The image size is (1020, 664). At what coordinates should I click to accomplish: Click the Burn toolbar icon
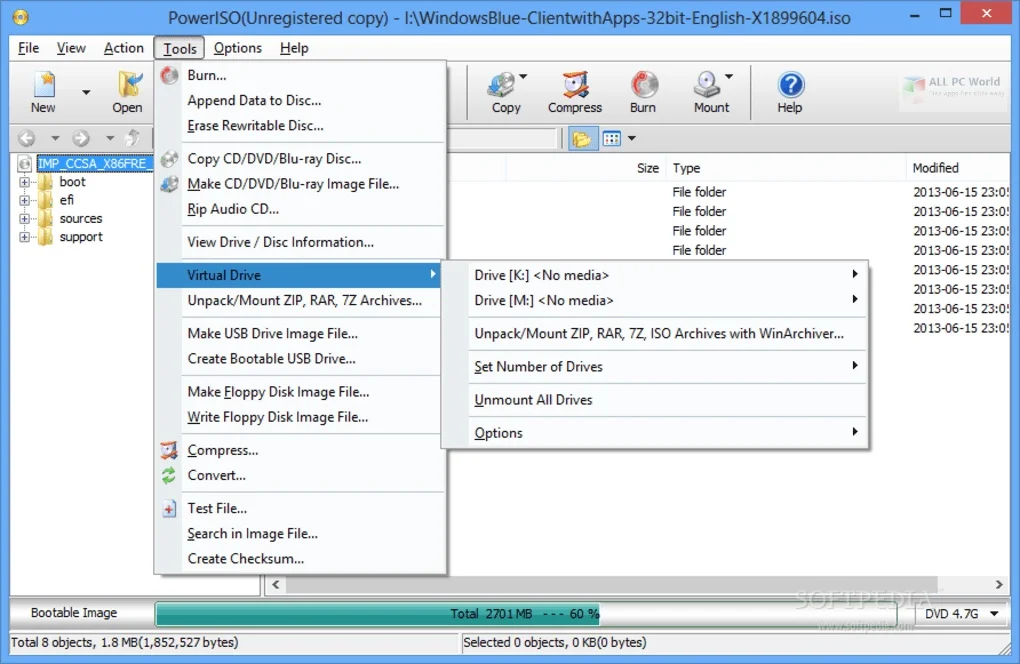[643, 92]
